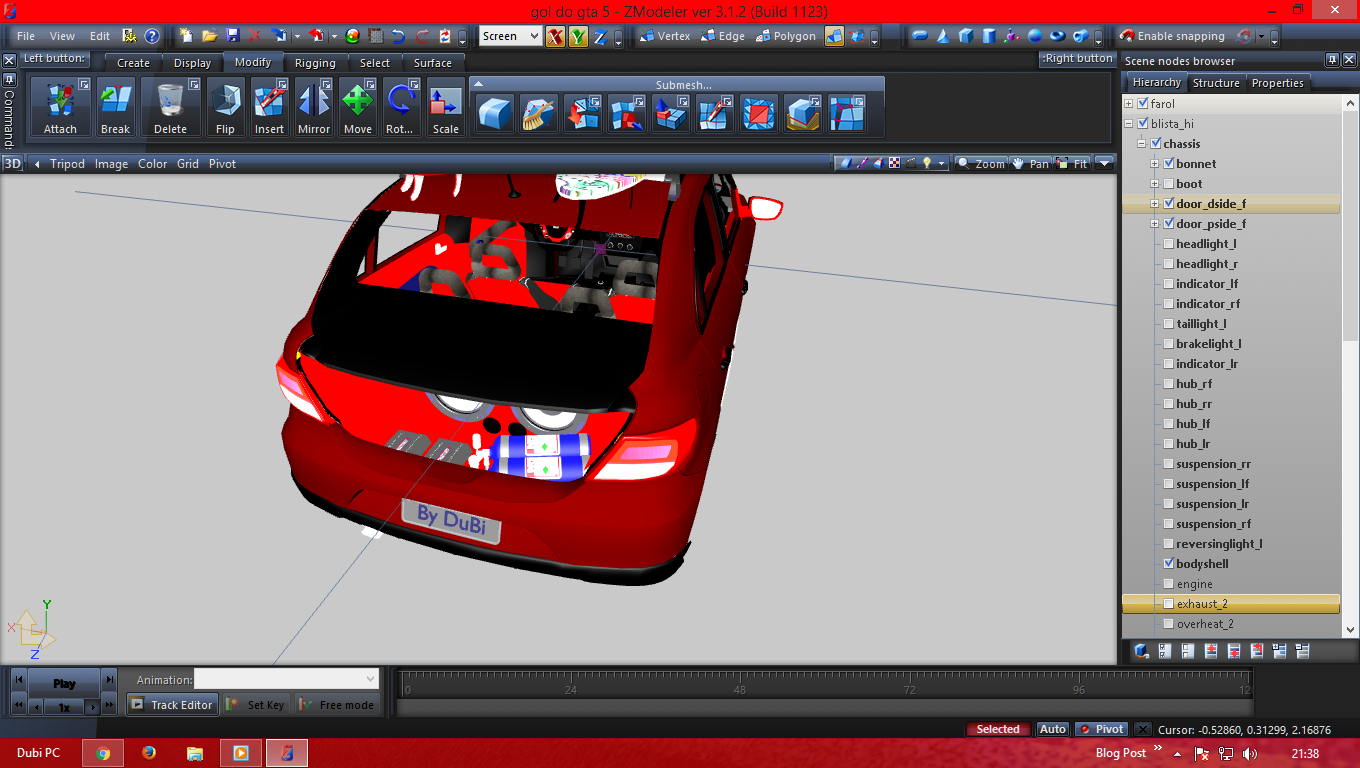The width and height of the screenshot is (1360, 768).
Task: Open the Screen axis dropdown
Action: pyautogui.click(x=534, y=36)
